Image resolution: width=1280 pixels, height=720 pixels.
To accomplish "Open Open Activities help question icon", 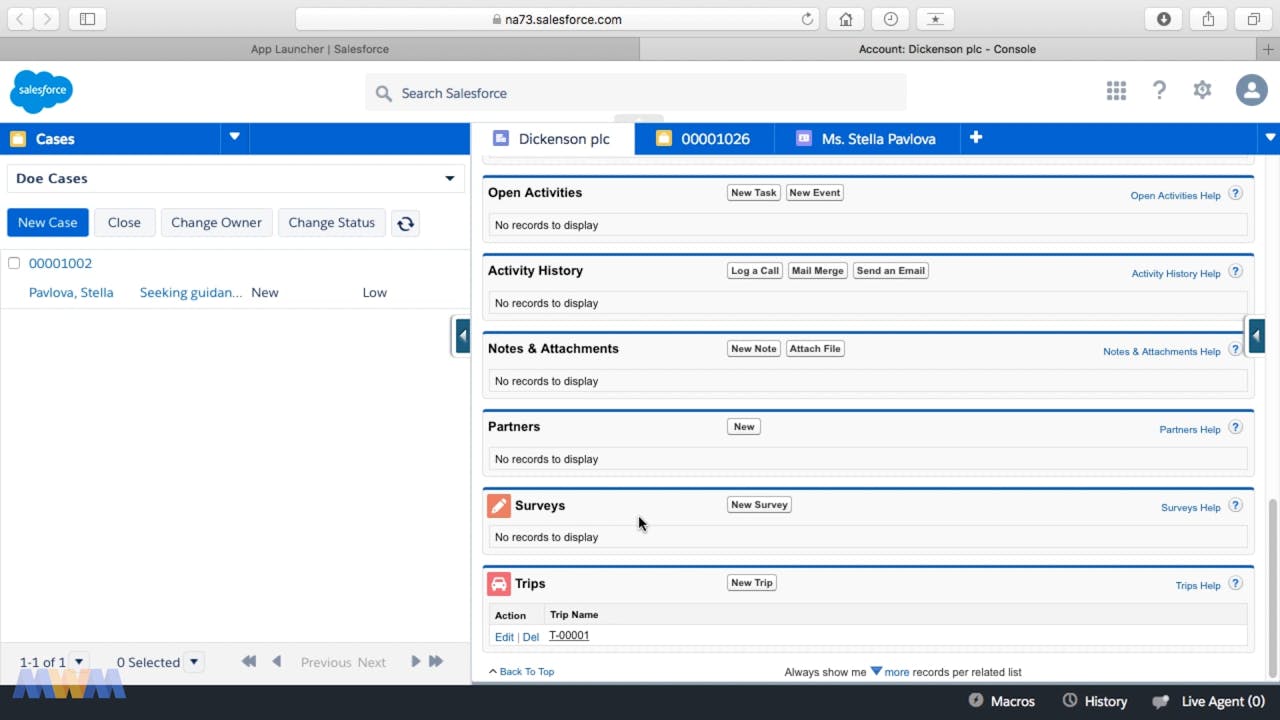I will tap(1235, 194).
